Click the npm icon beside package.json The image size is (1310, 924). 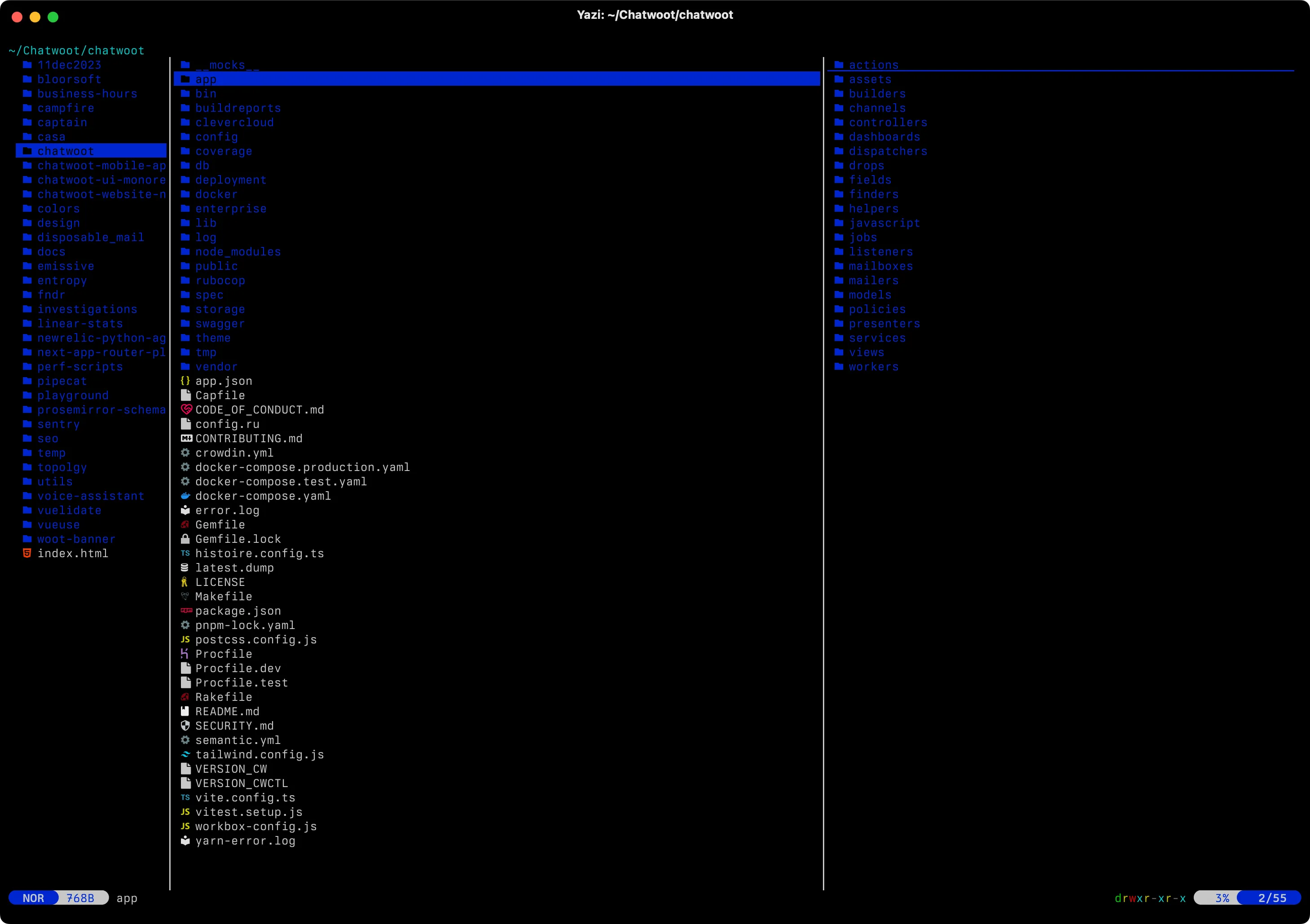point(186,611)
